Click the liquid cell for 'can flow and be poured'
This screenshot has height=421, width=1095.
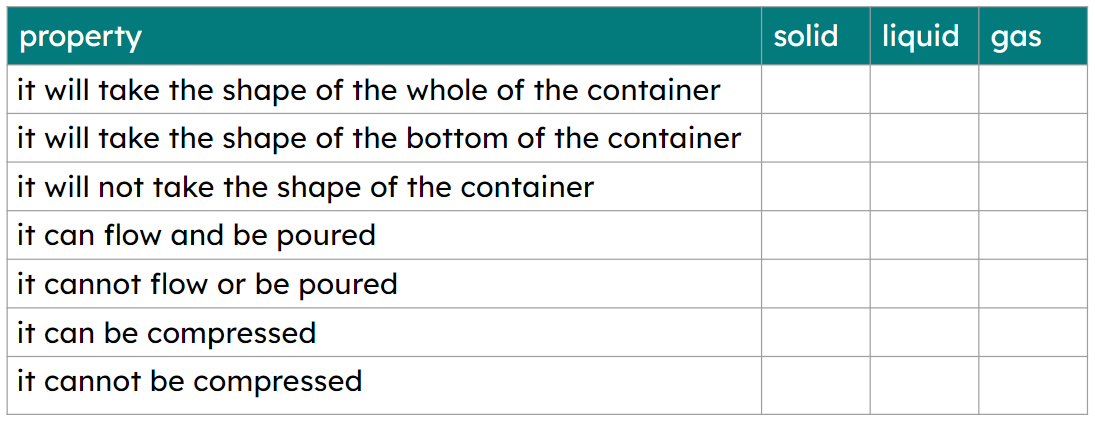click(924, 235)
